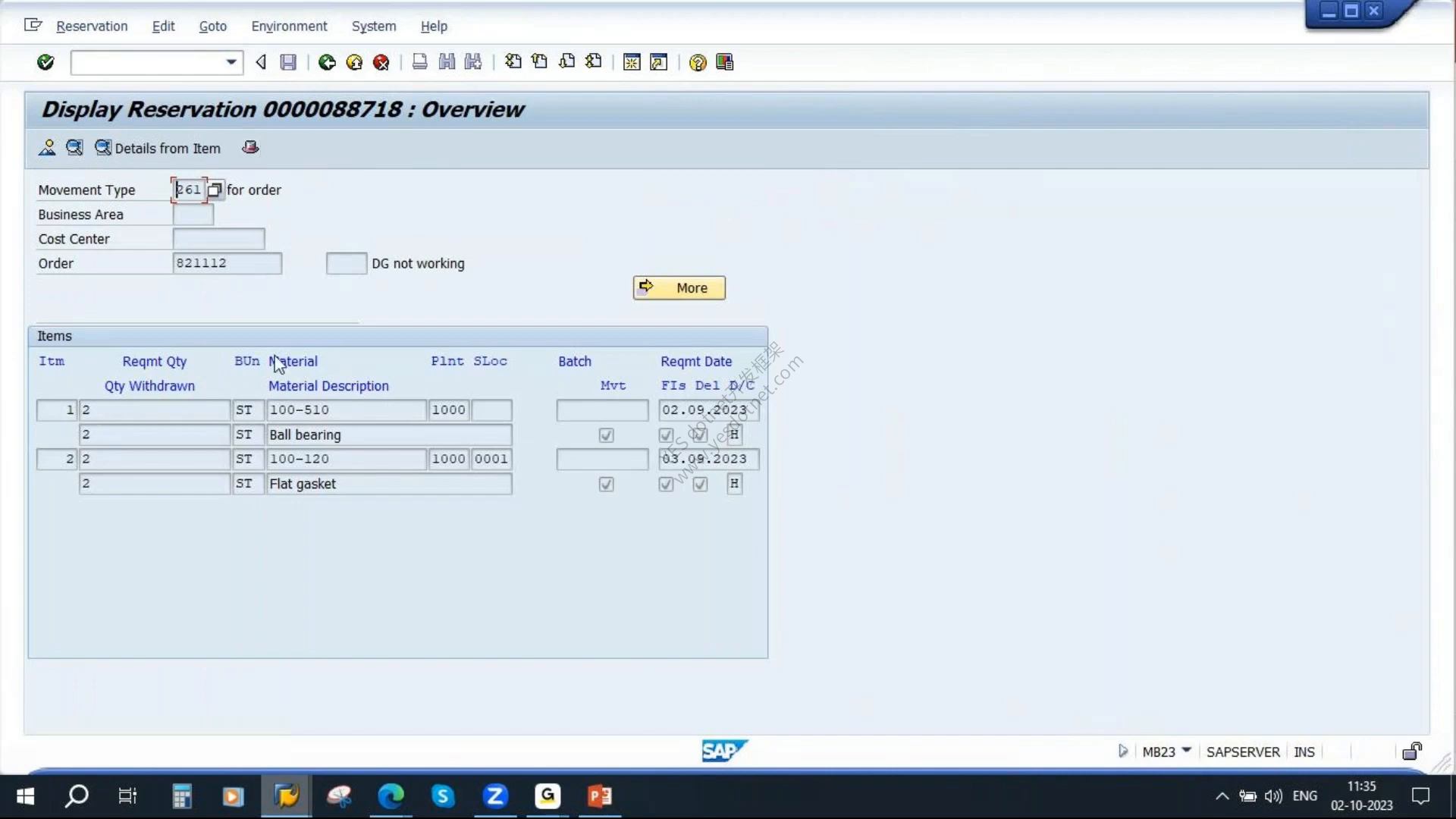
Task: Open the yellow Help question mark icon
Action: tap(698, 62)
